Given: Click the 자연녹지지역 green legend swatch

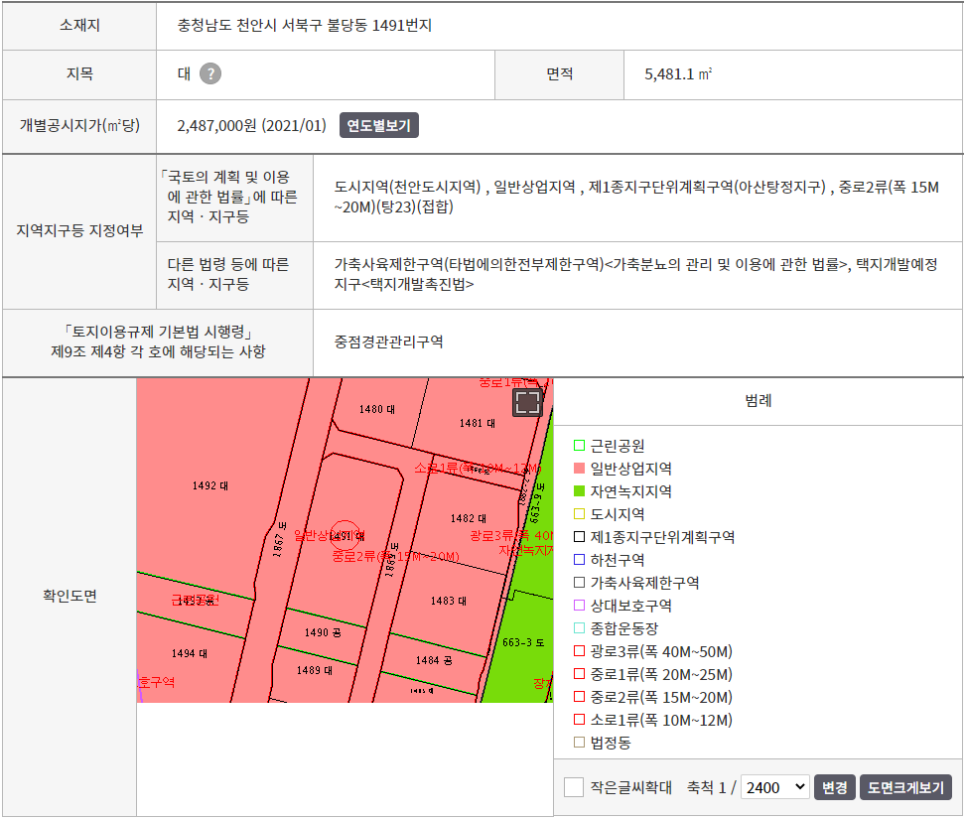Looking at the screenshot, I should 579,491.
